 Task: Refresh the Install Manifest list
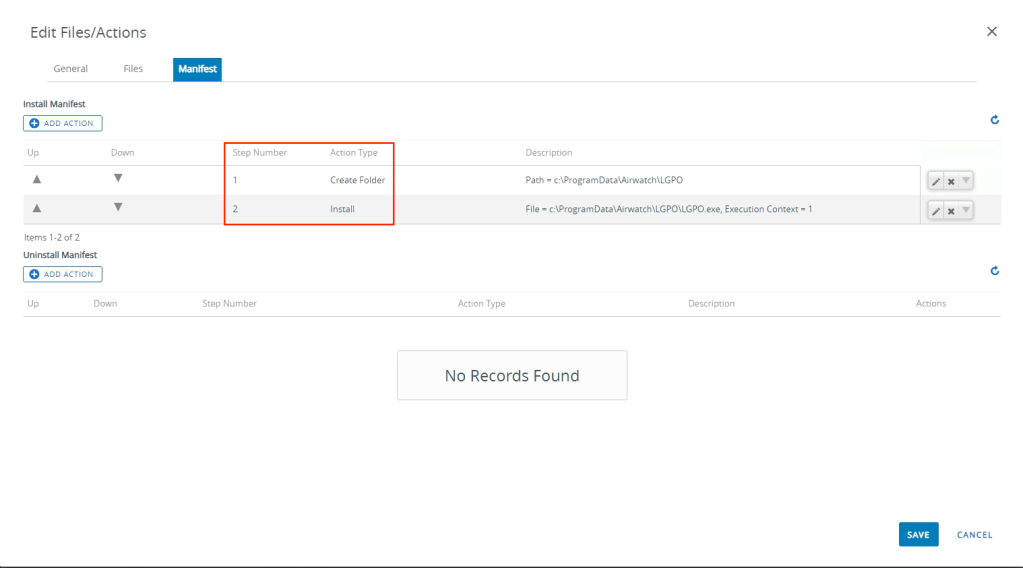994,120
